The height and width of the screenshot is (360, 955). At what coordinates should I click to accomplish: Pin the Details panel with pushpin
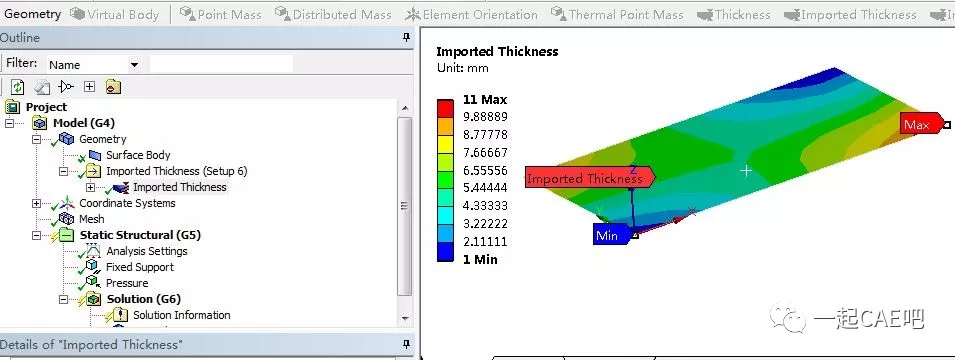[x=407, y=345]
